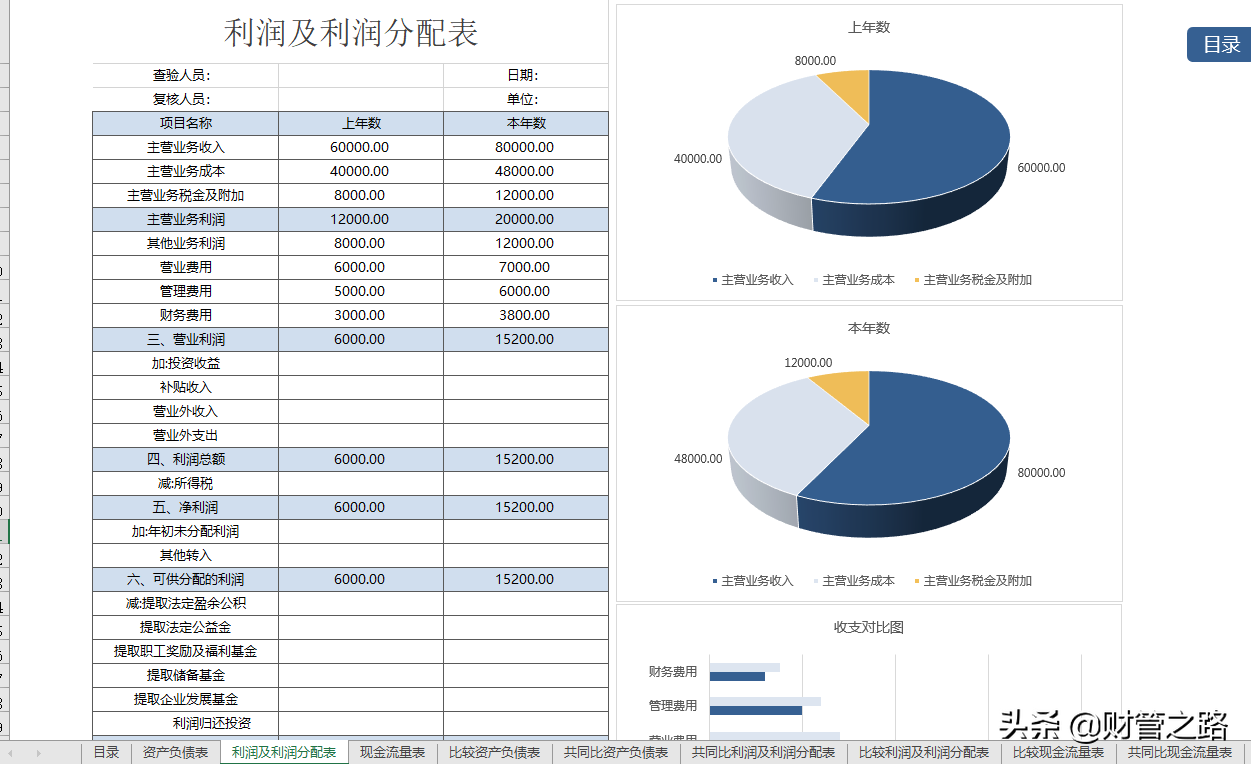Select the 上年数 pie chart title
Image resolution: width=1251 pixels, height=764 pixels.
tap(869, 27)
